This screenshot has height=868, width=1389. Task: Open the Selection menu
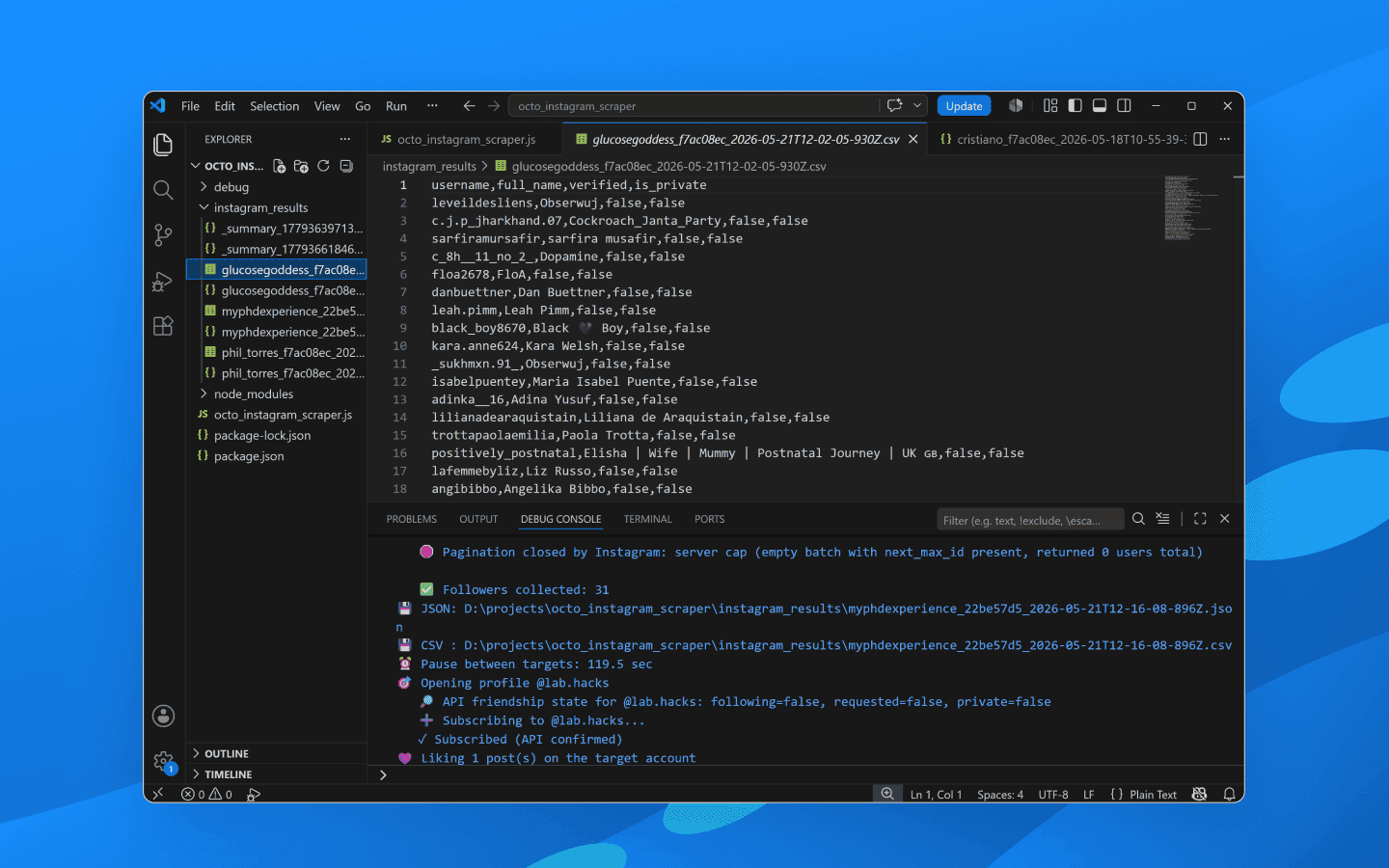(x=274, y=106)
